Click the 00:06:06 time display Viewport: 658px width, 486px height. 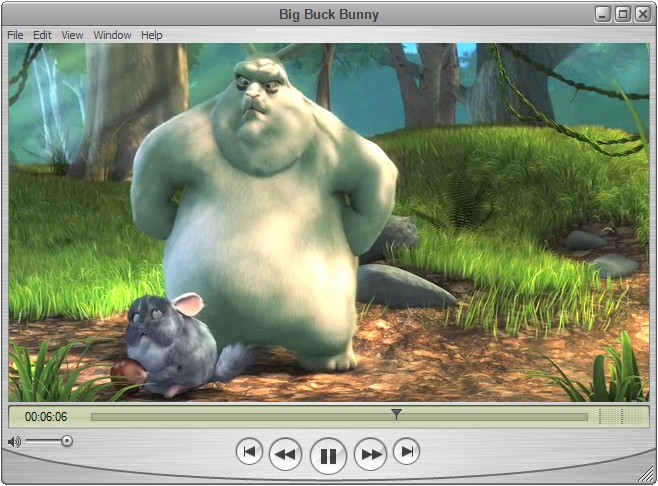click(46, 417)
